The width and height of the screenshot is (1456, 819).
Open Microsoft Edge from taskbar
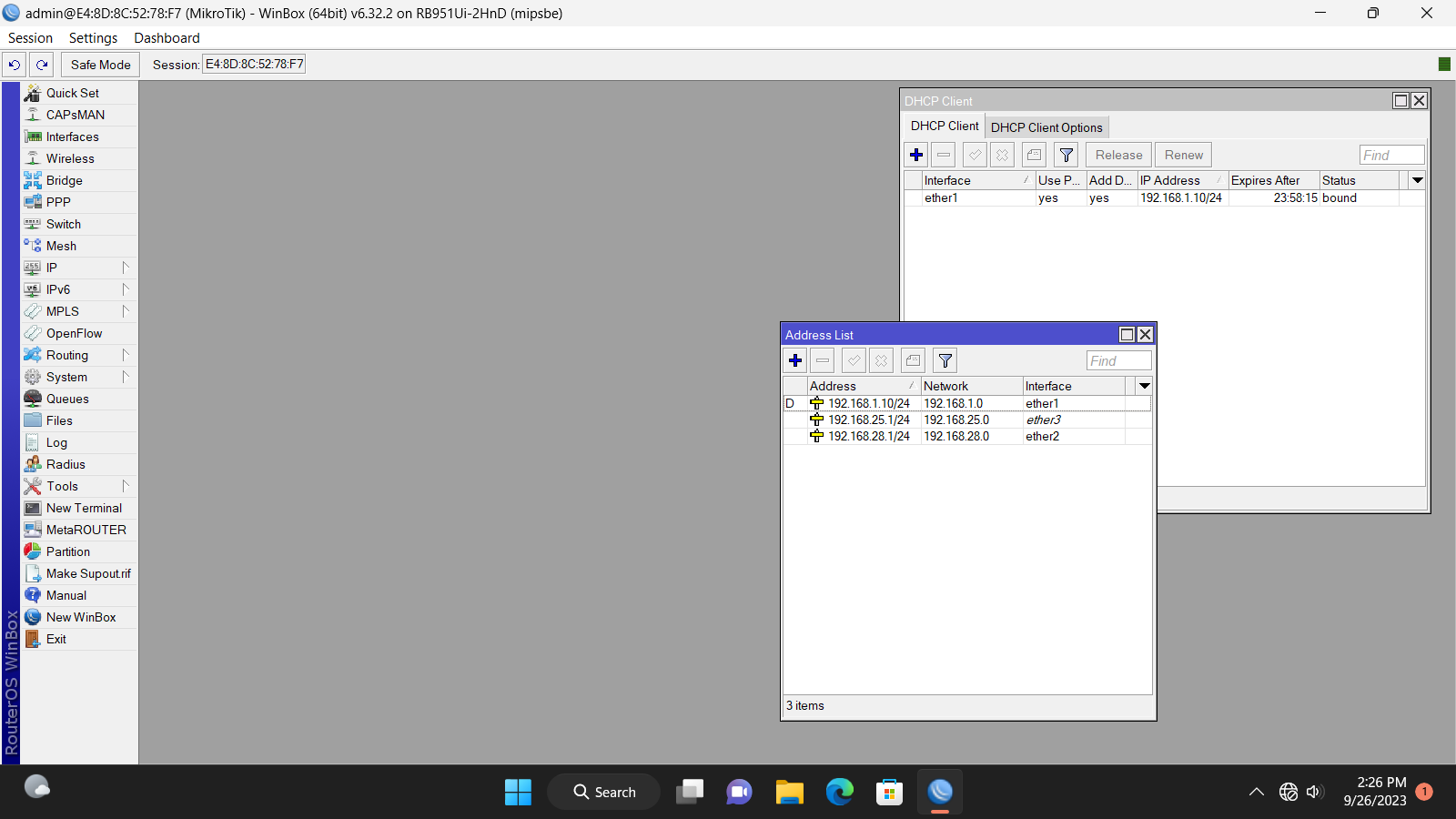point(839,792)
